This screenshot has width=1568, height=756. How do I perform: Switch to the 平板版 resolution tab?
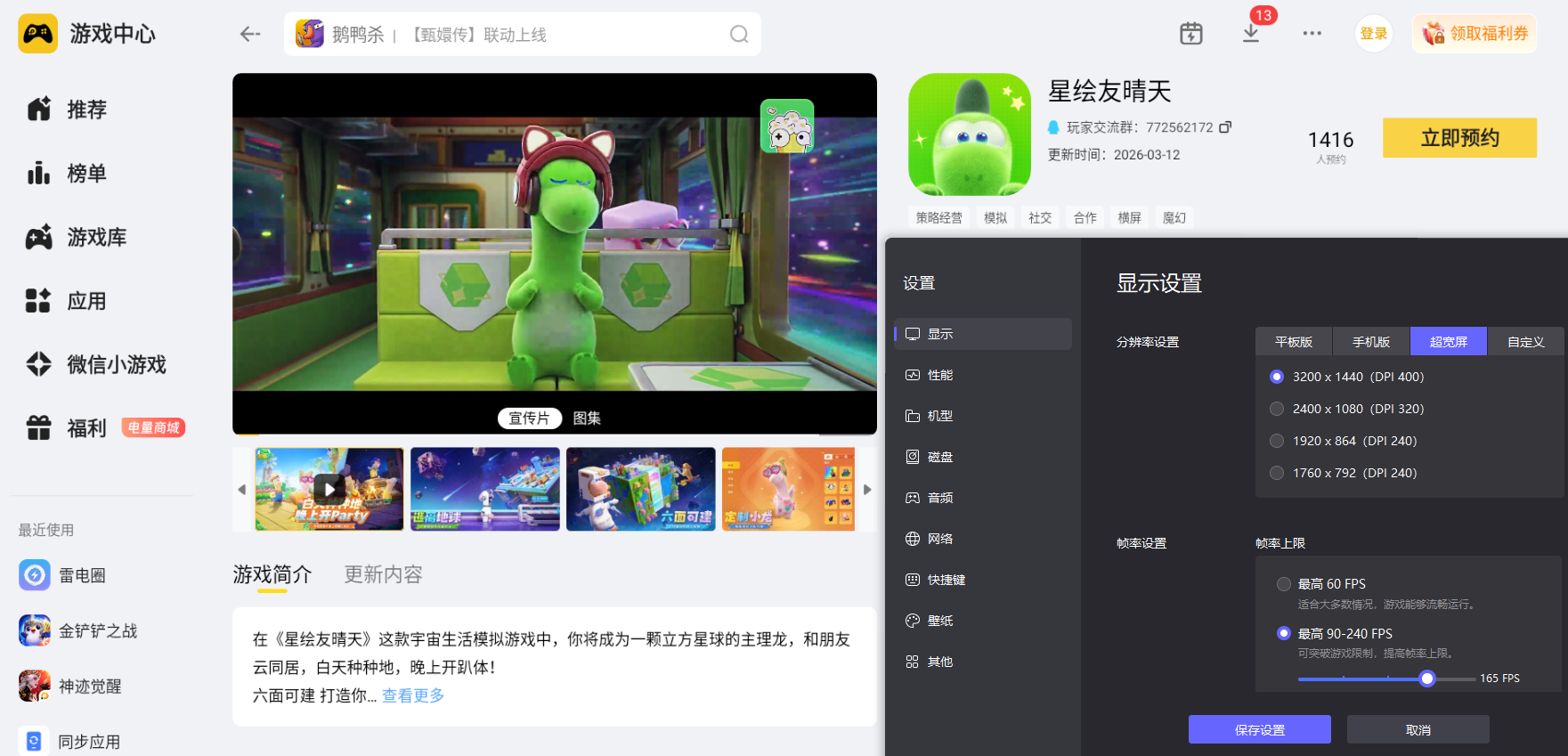click(x=1294, y=342)
